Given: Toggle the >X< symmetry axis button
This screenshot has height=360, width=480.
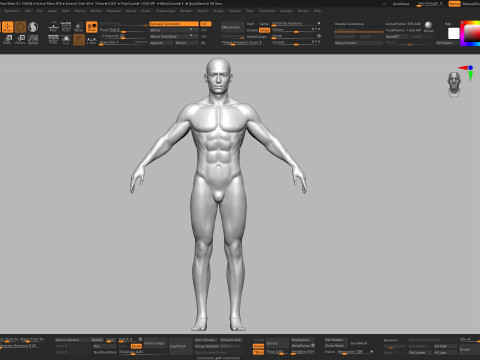Looking at the screenshot, I should (x=205, y=24).
